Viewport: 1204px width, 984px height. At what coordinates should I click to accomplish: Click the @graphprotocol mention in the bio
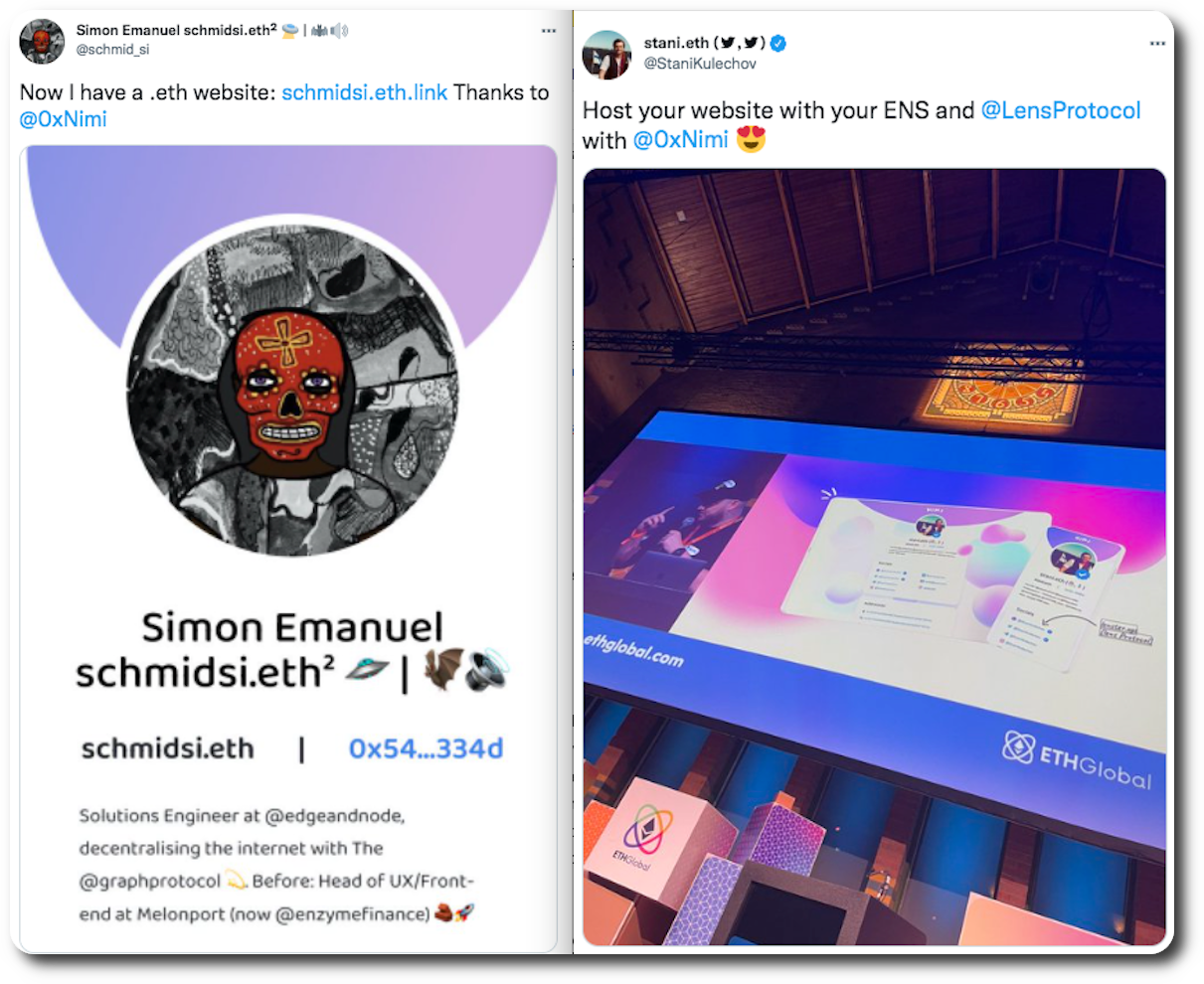click(x=150, y=882)
